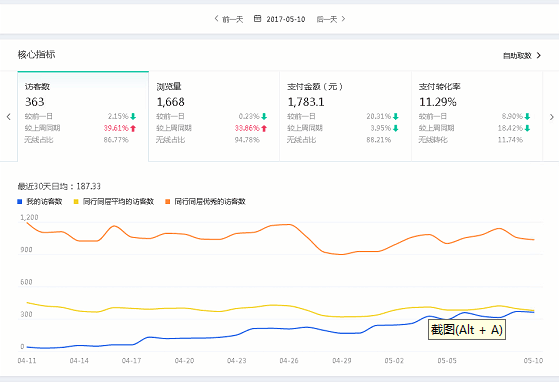This screenshot has height=382, width=559.
Task: Click 05-10 label on chart axis
Action: tap(533, 361)
